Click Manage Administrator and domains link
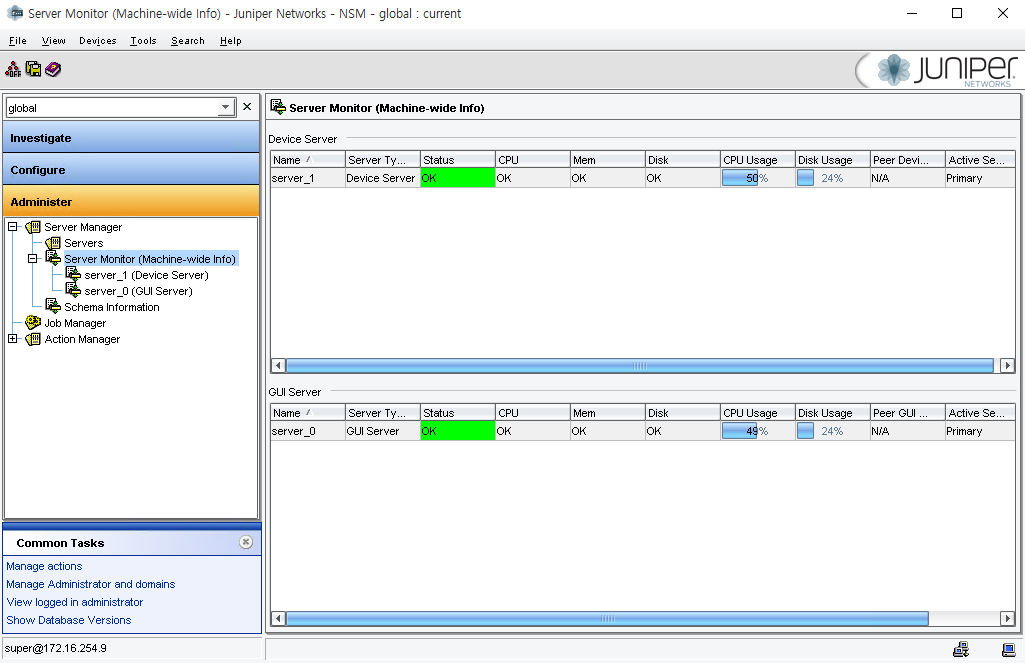Viewport: 1025px width, 663px height. 91,584
